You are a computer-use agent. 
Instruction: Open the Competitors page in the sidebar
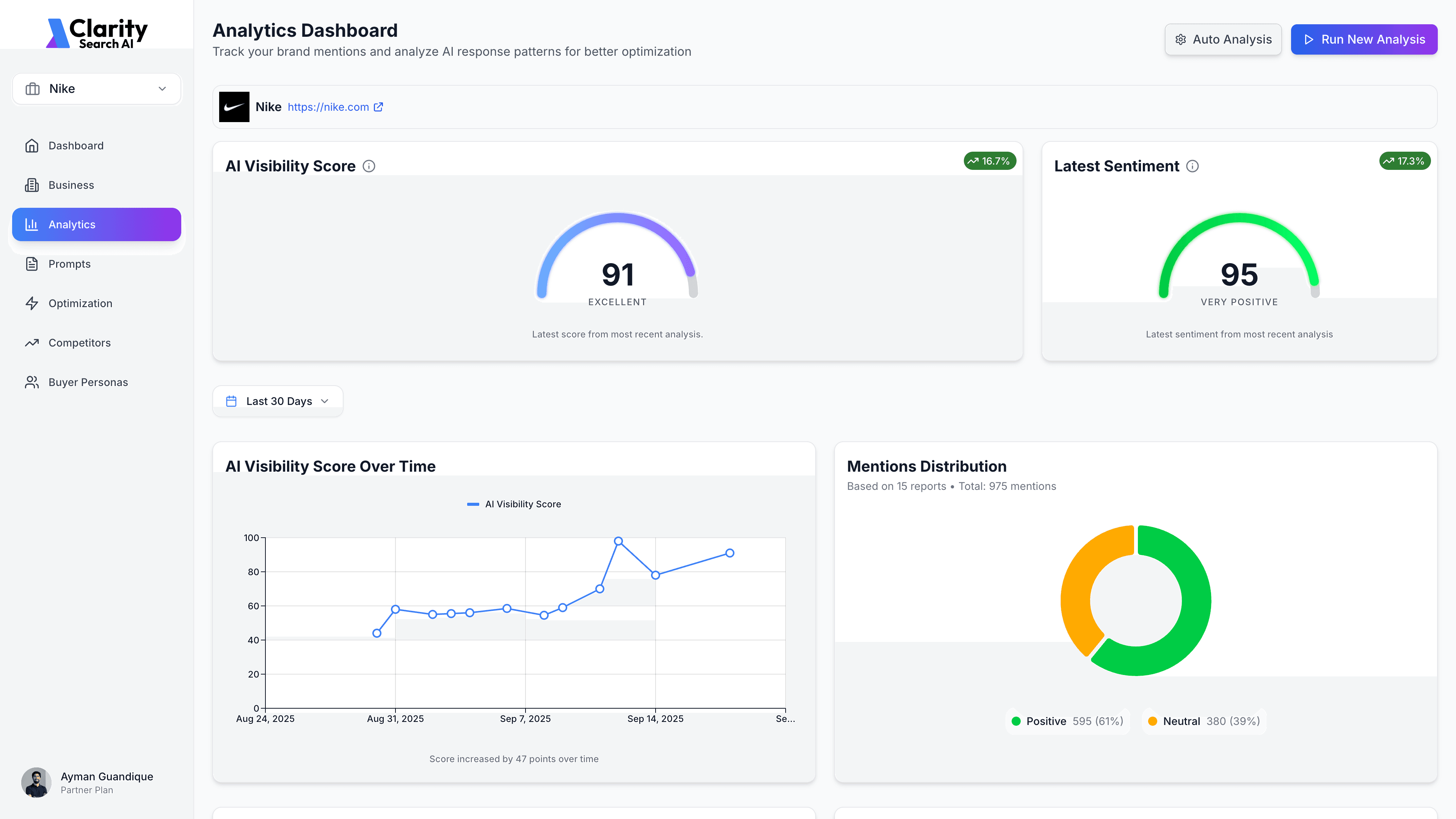(x=79, y=343)
